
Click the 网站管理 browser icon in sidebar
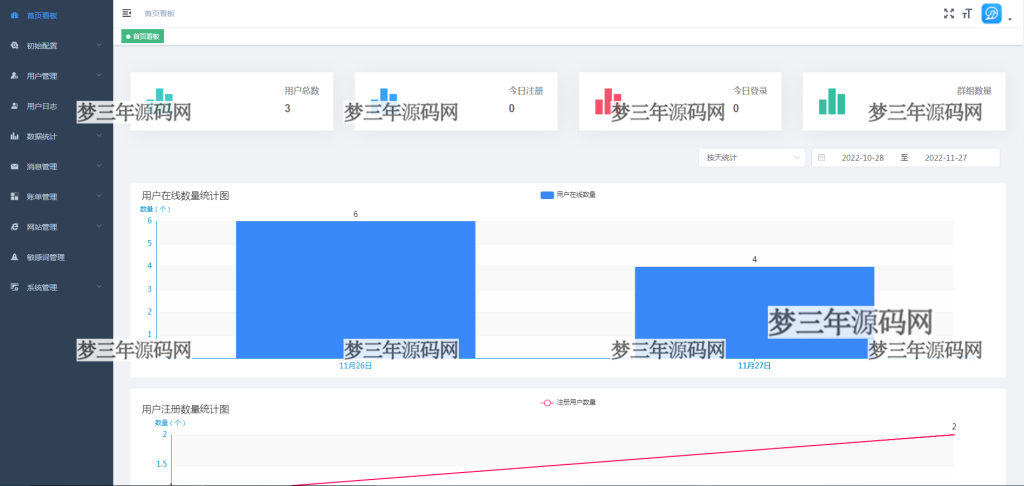point(14,227)
